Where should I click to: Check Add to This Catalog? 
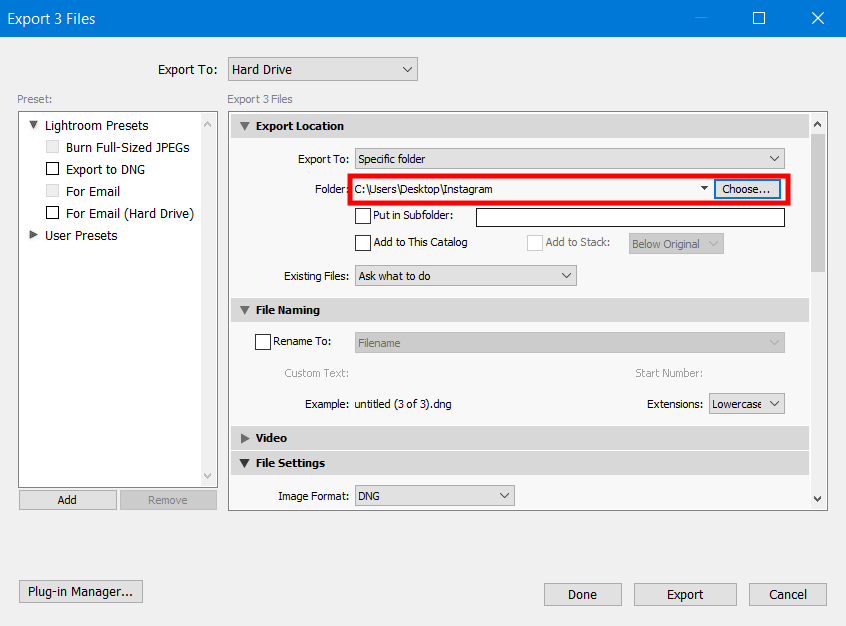point(363,243)
